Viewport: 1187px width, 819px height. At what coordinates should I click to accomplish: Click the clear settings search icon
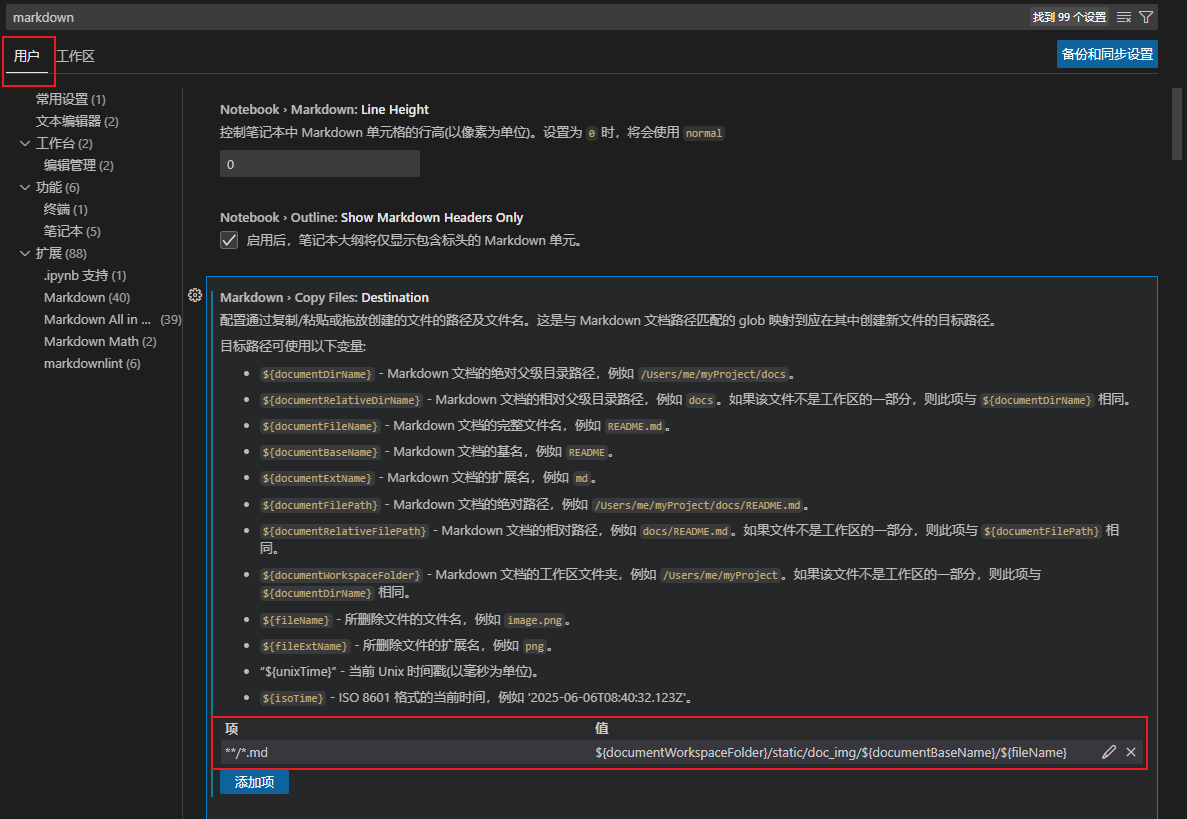click(1124, 17)
